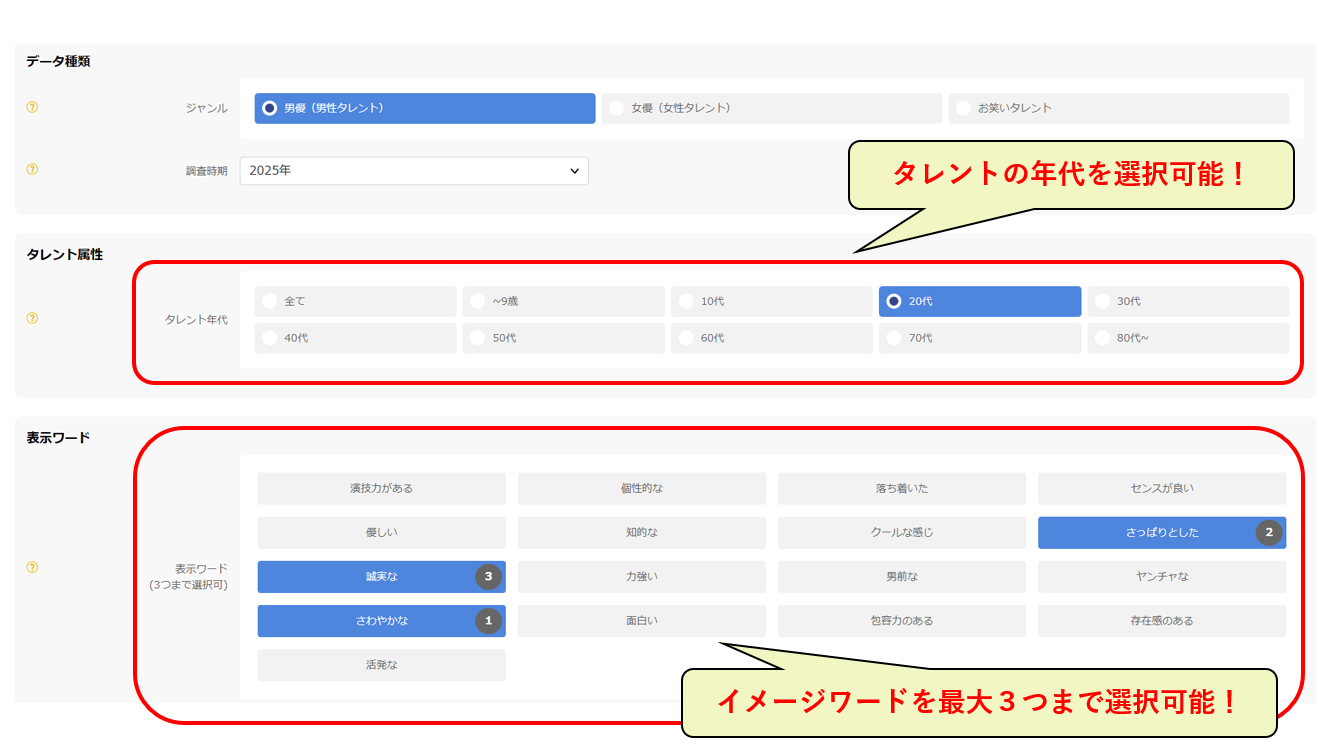Choose the 全て talent age option
The image size is (1330, 745).
[x=355, y=302]
